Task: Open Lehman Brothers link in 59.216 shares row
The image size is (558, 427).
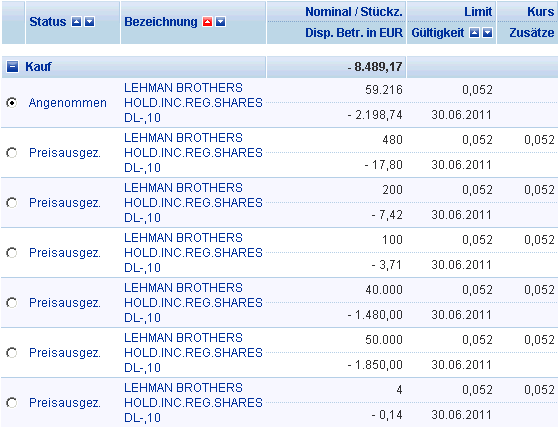Action: [x=193, y=102]
